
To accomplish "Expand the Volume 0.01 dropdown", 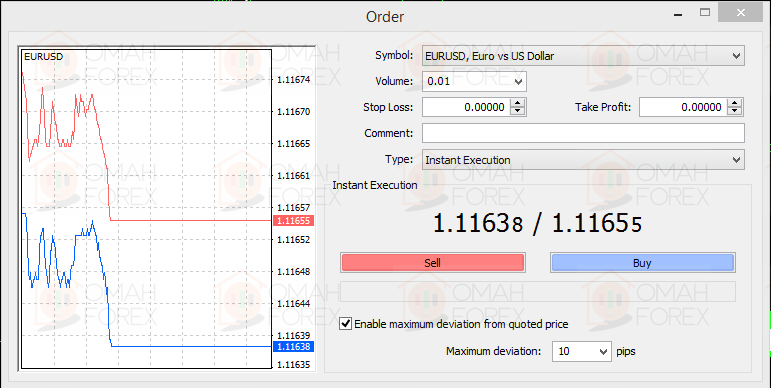I will coord(474,81).
